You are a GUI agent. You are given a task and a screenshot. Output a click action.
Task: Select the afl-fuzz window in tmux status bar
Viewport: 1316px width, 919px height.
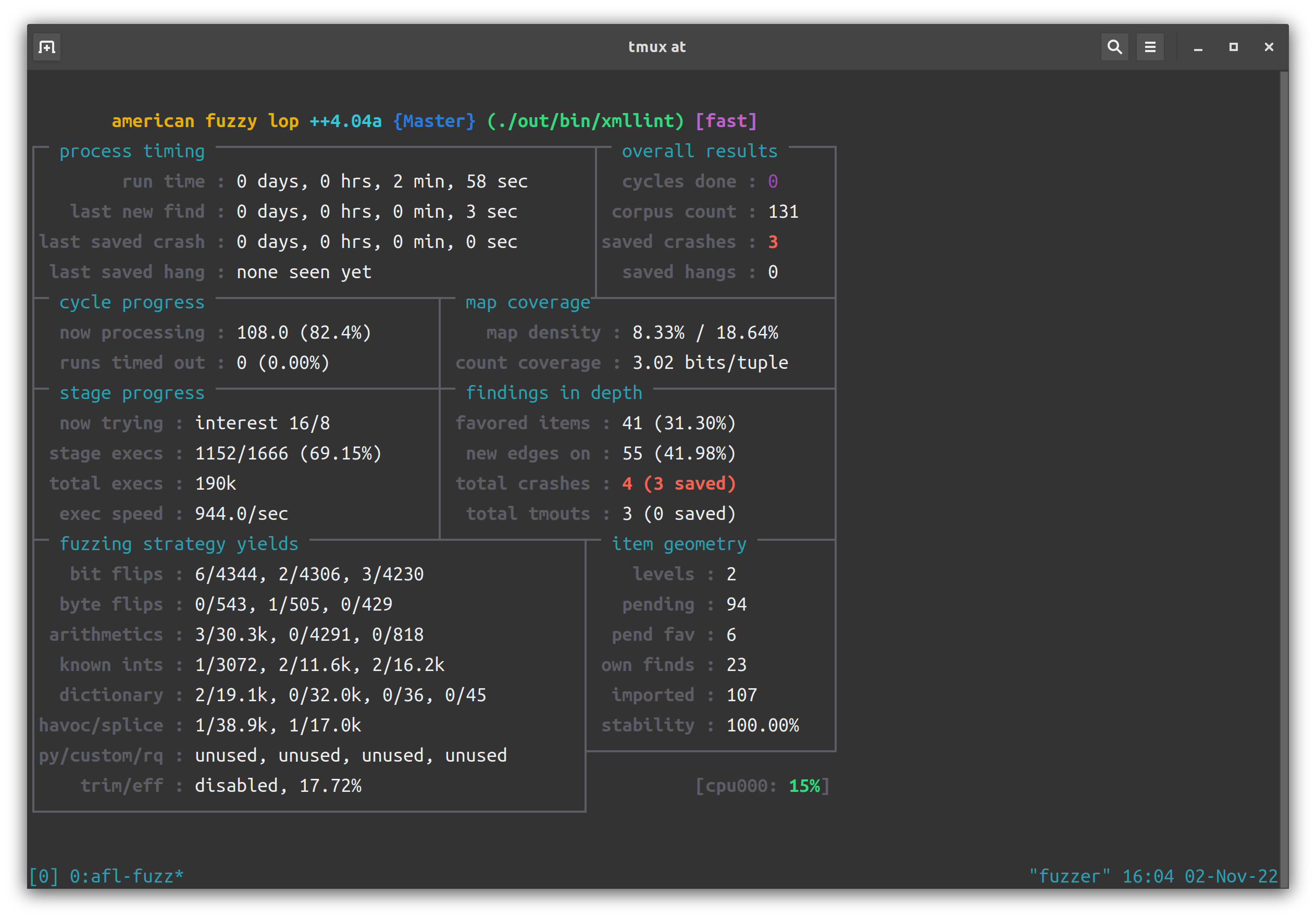(126, 875)
